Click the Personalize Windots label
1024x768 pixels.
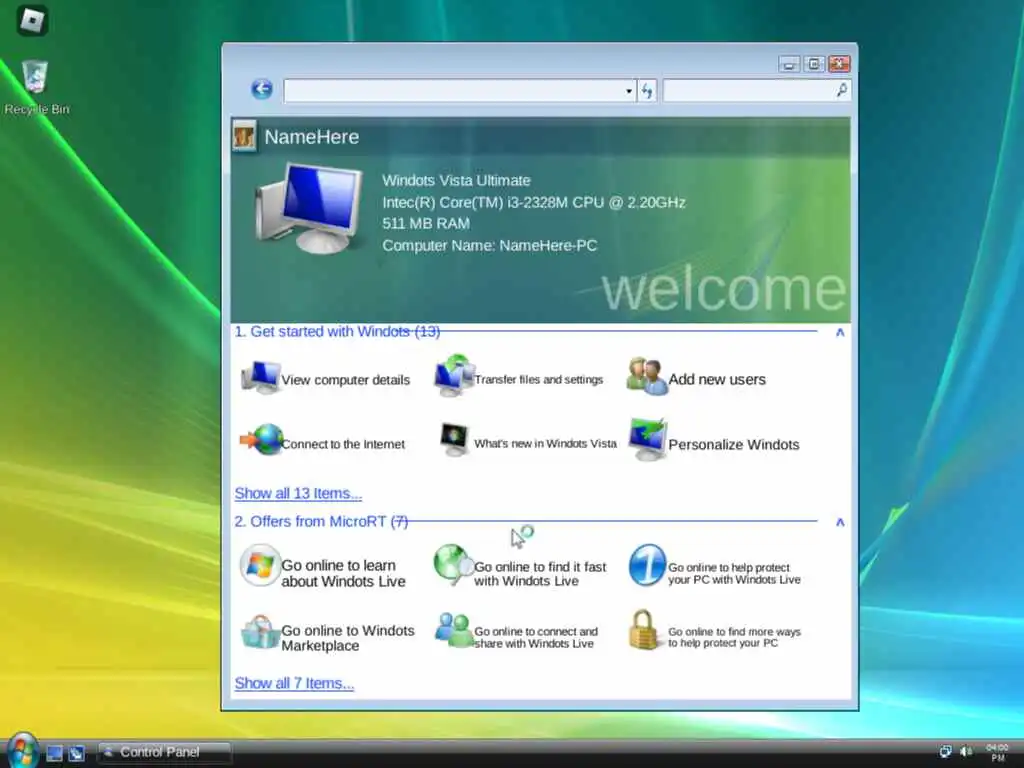733,445
